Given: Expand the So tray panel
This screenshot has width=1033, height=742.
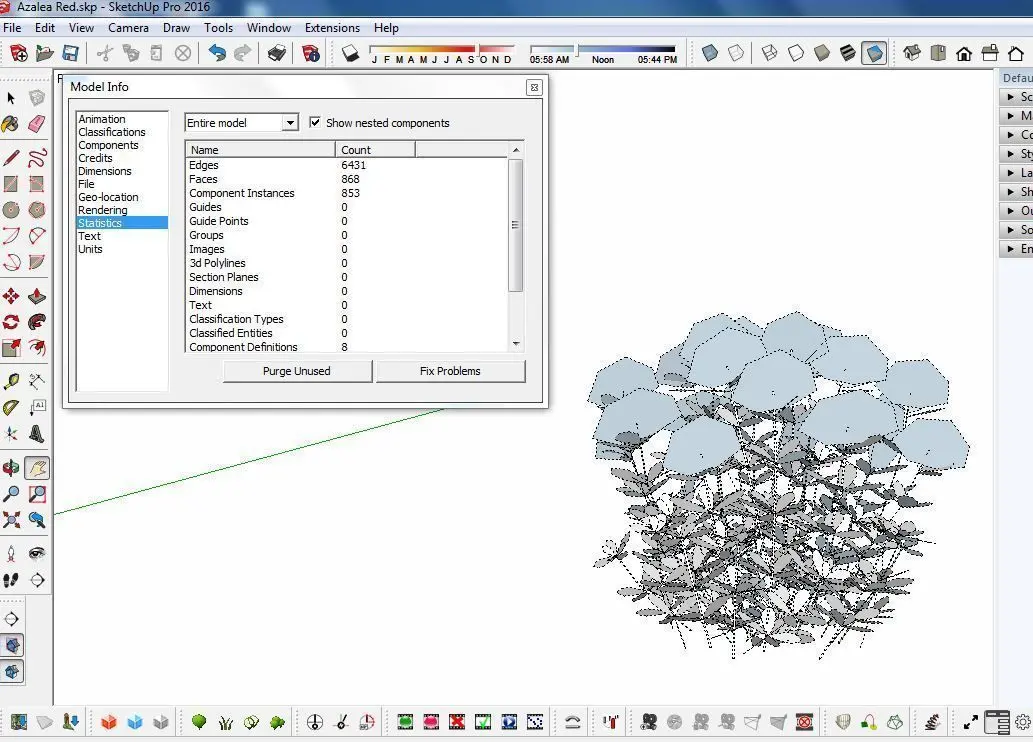Looking at the screenshot, I should tap(1017, 229).
